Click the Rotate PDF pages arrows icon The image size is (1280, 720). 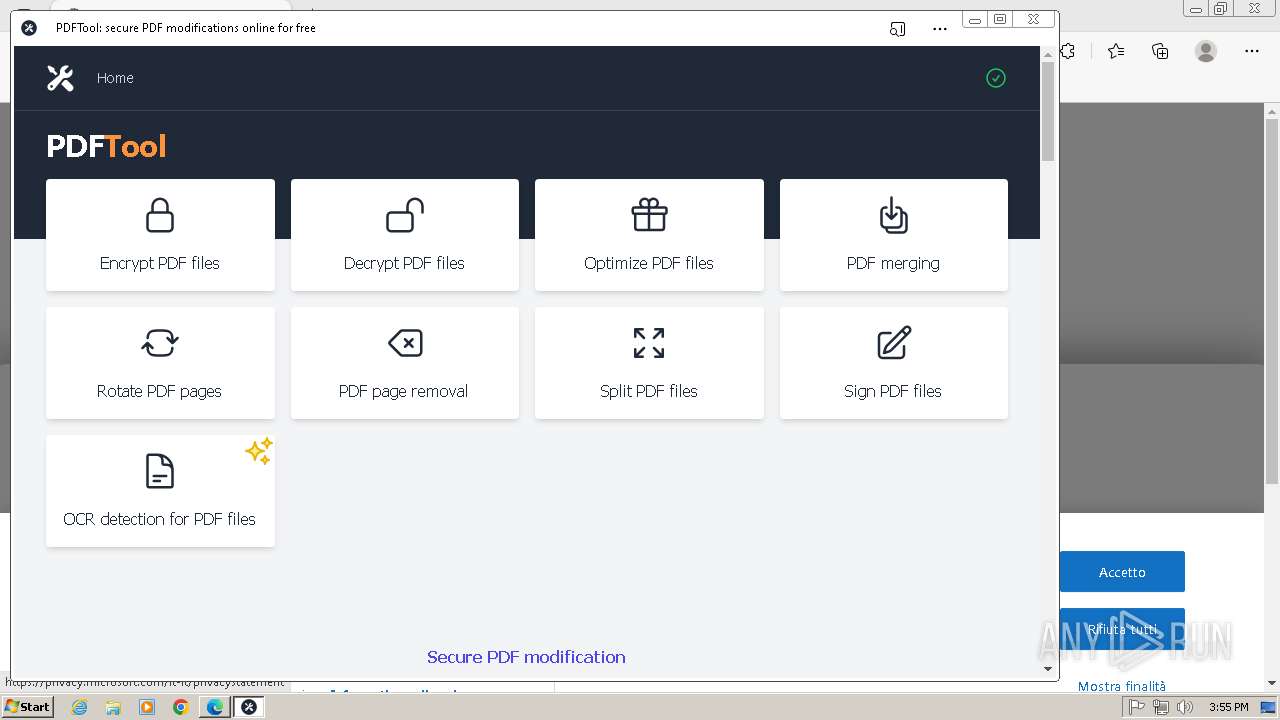pyautogui.click(x=160, y=343)
